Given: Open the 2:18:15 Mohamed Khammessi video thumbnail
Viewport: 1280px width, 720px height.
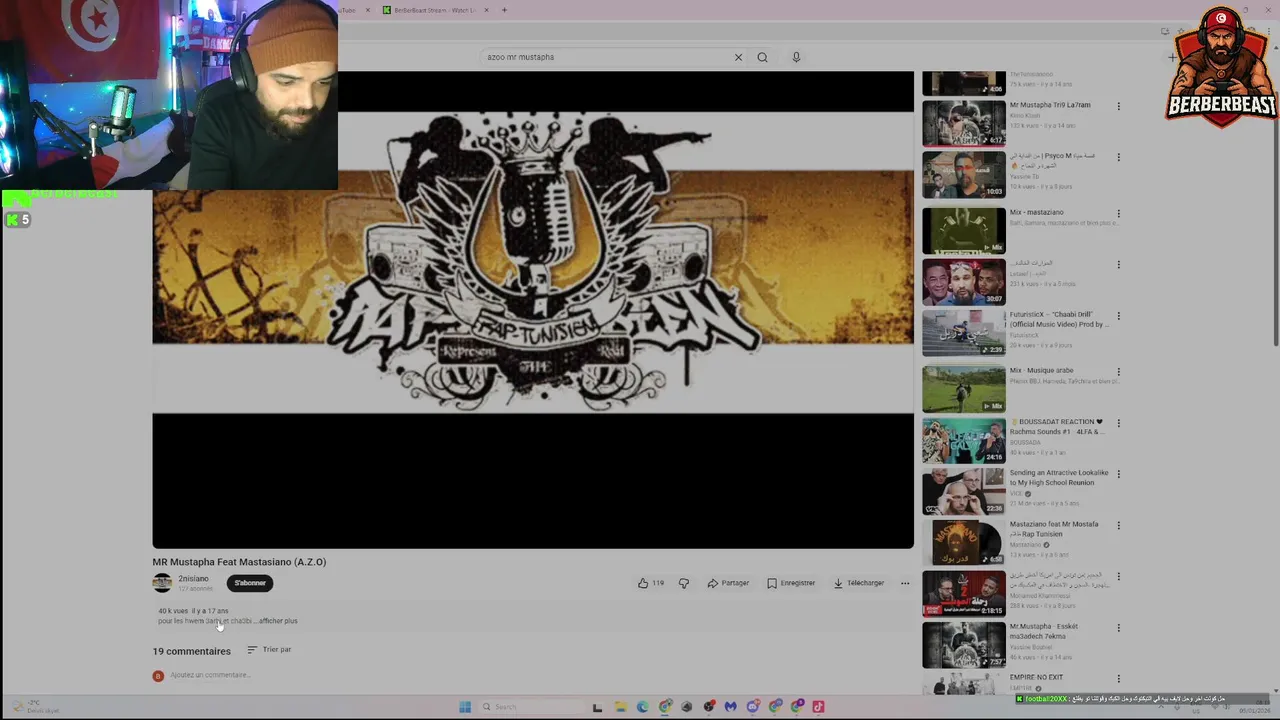Looking at the screenshot, I should [x=964, y=594].
